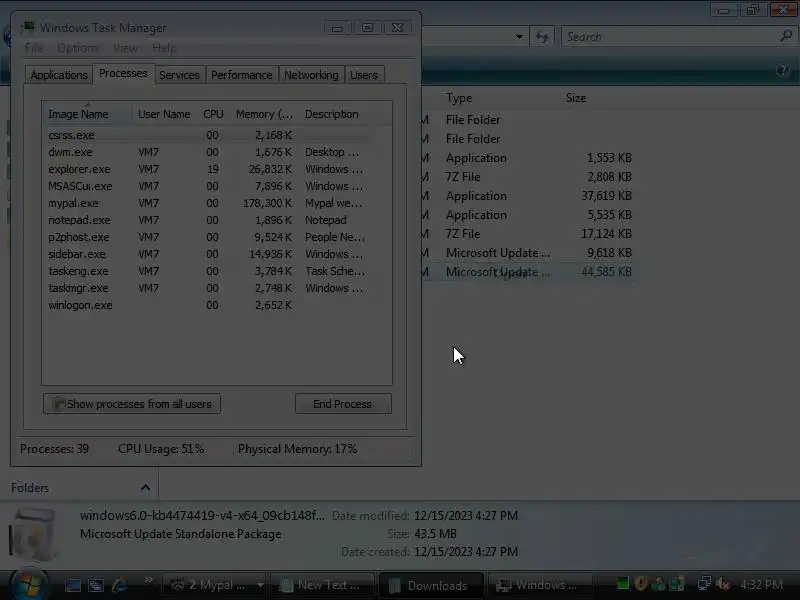Sort Explorer files by Size column
Image resolution: width=800 pixels, height=600 pixels.
point(576,98)
